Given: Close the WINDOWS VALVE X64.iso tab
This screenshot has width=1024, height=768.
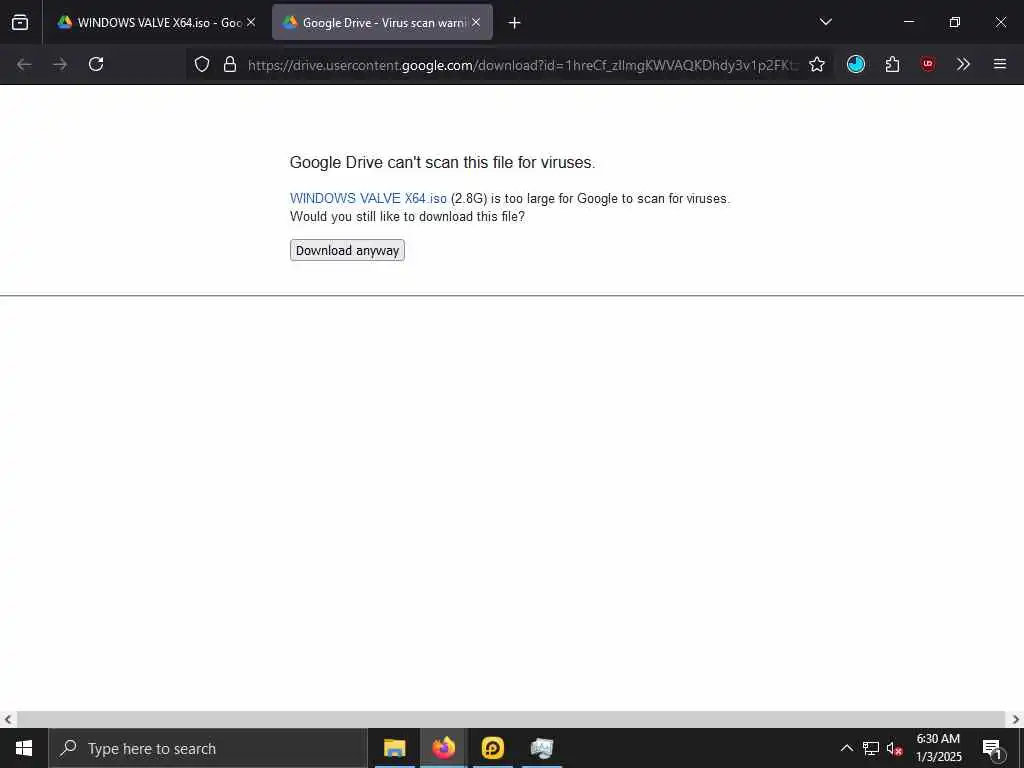Looking at the screenshot, I should 251,22.
